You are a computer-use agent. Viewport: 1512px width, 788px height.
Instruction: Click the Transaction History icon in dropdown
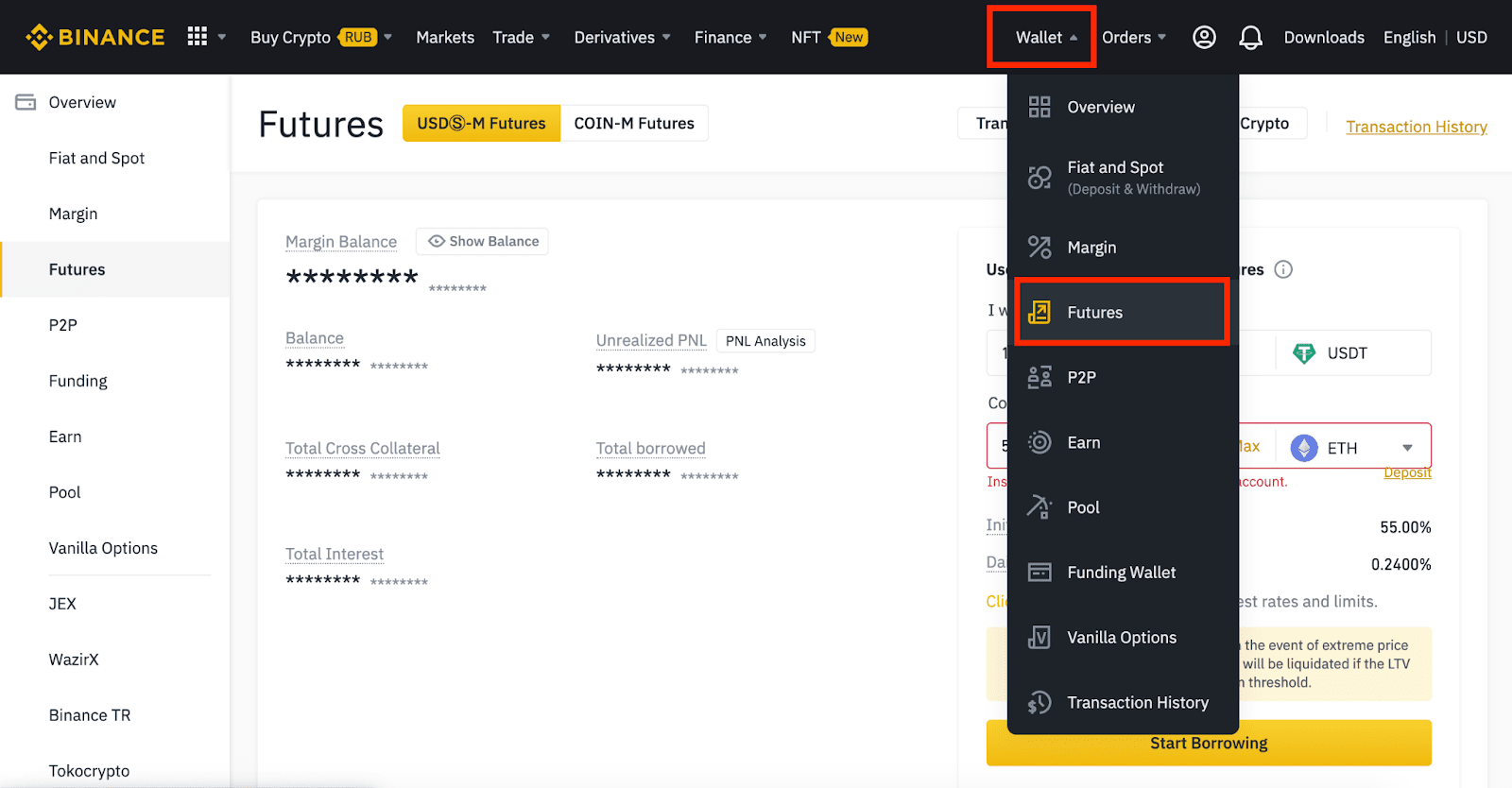[x=1039, y=702]
